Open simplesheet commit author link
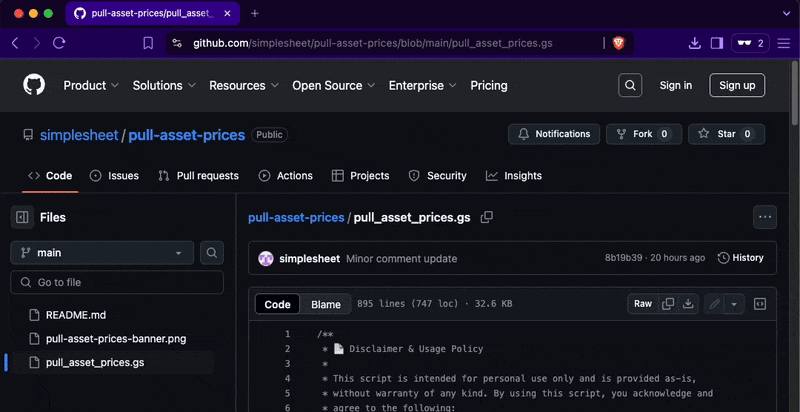The height and width of the screenshot is (412, 800). (310, 259)
